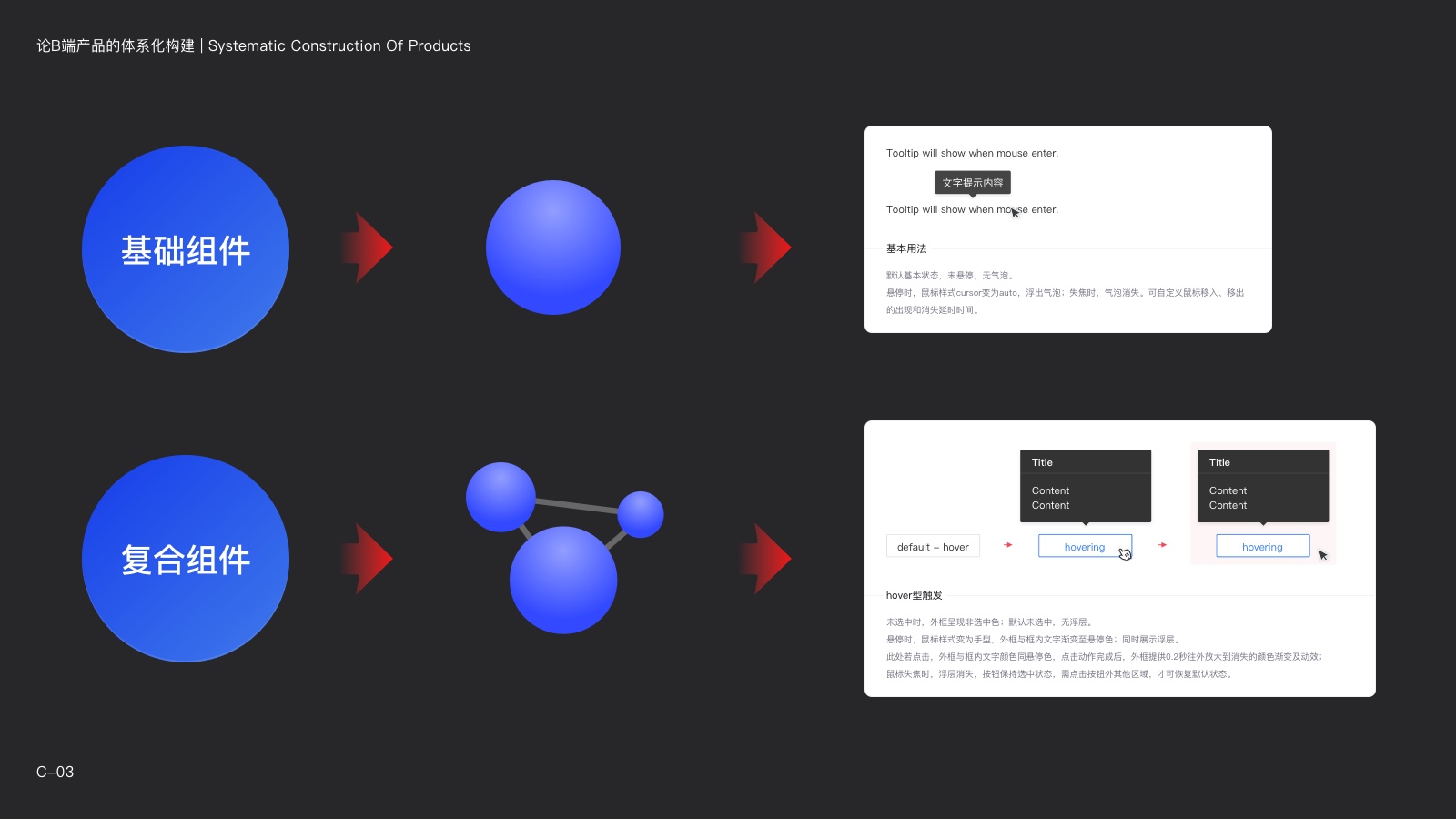This screenshot has height=819, width=1456.
Task: Select the 基本用法 section heading
Action: pos(906,248)
